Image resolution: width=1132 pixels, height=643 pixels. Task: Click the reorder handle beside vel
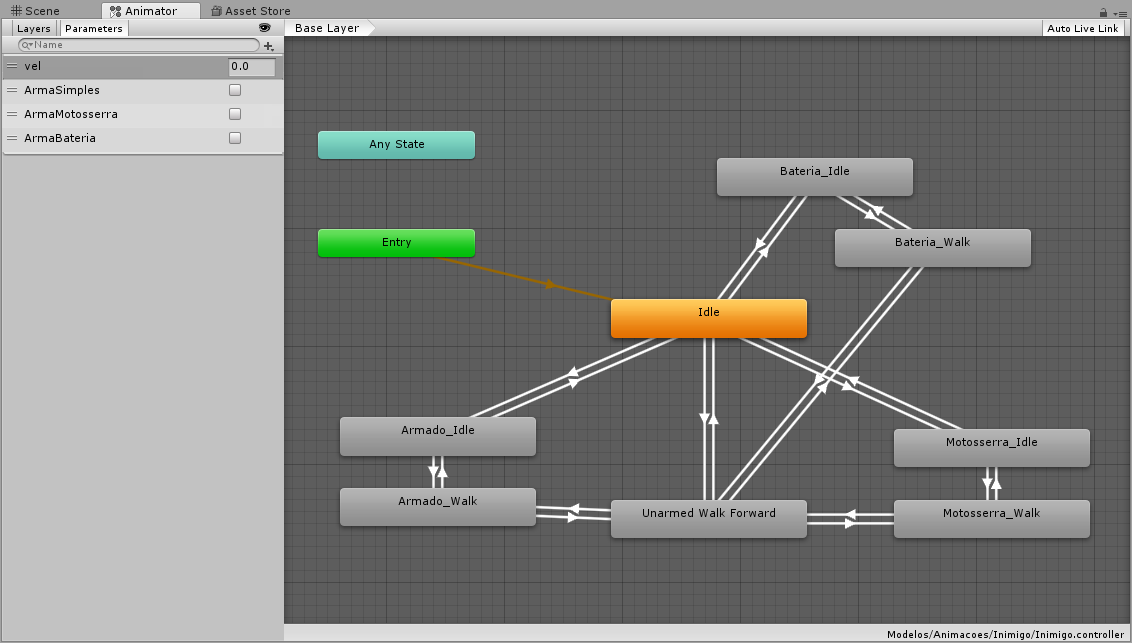coord(12,66)
